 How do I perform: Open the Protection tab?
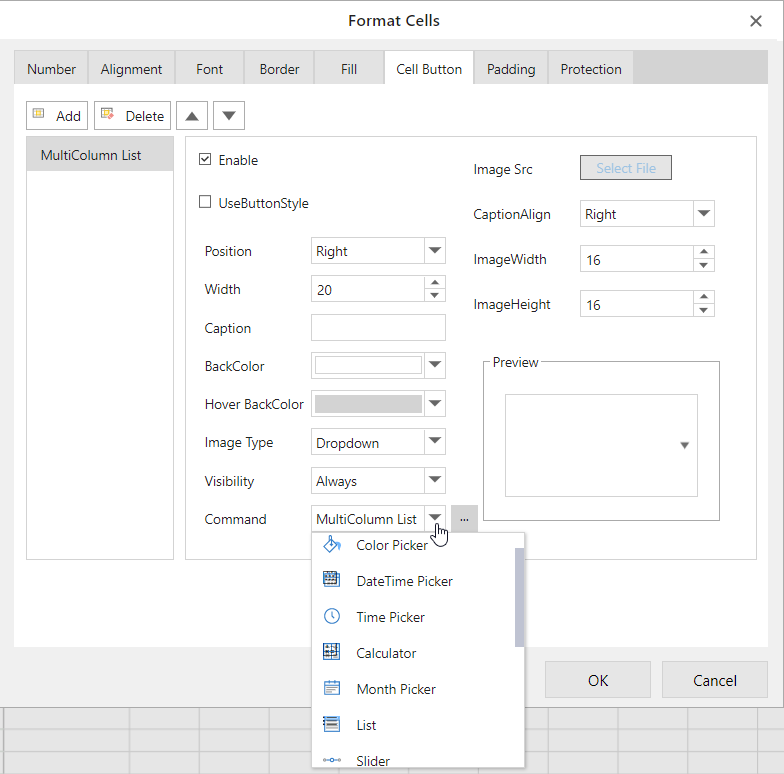click(590, 69)
